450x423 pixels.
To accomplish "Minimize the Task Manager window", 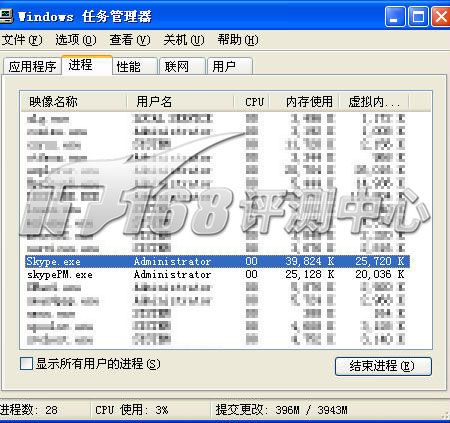I will click(395, 16).
